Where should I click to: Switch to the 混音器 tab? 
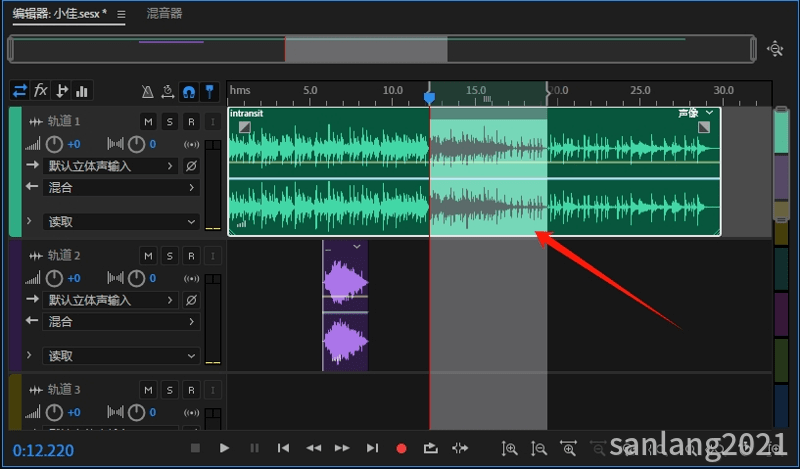point(164,14)
